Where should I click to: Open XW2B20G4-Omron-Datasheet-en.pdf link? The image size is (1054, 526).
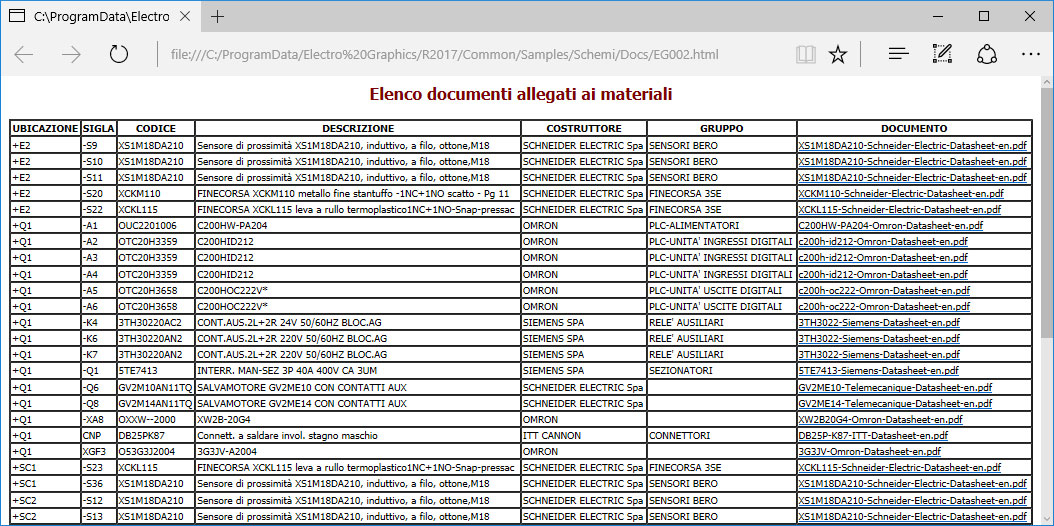pos(881,419)
